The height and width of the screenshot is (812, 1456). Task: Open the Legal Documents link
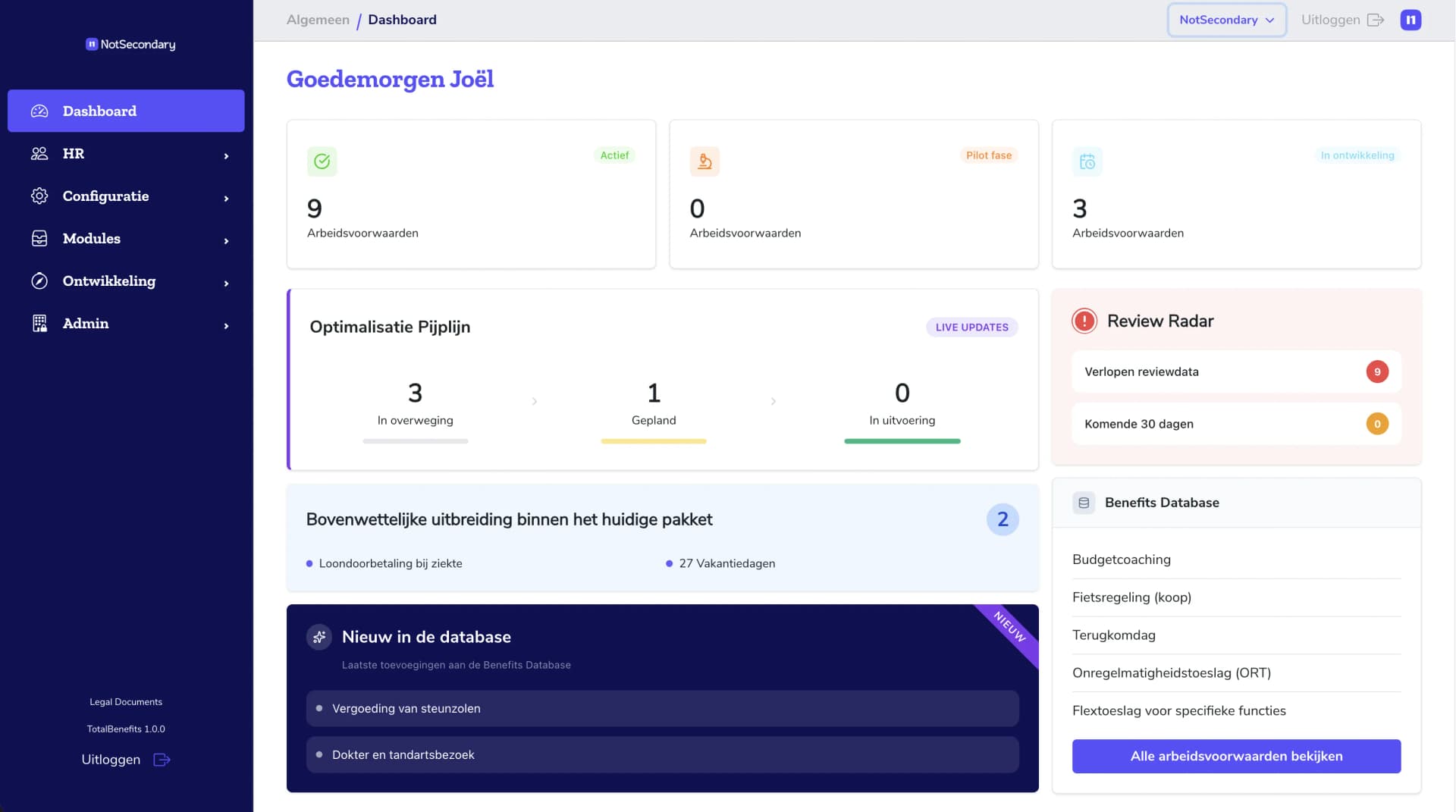(x=126, y=701)
